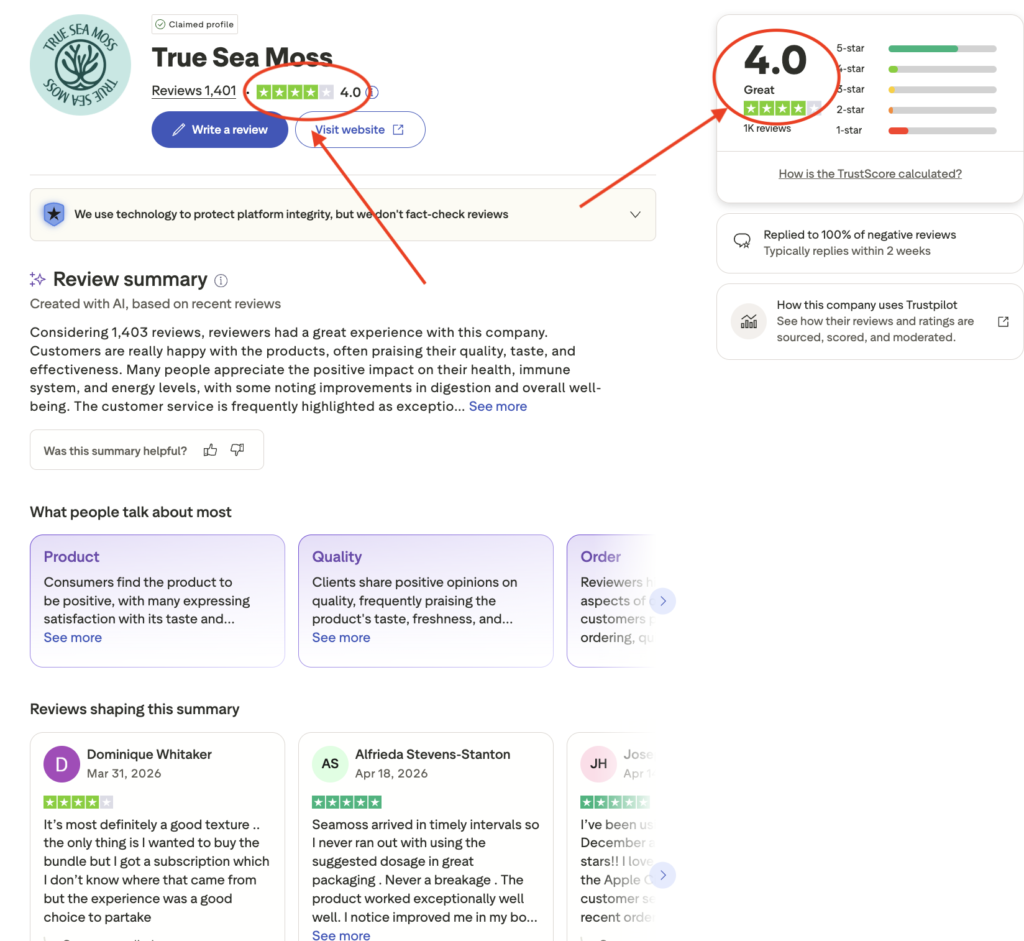This screenshot has height=941, width=1024.
Task: Expand review summary with See more
Action: (x=498, y=406)
